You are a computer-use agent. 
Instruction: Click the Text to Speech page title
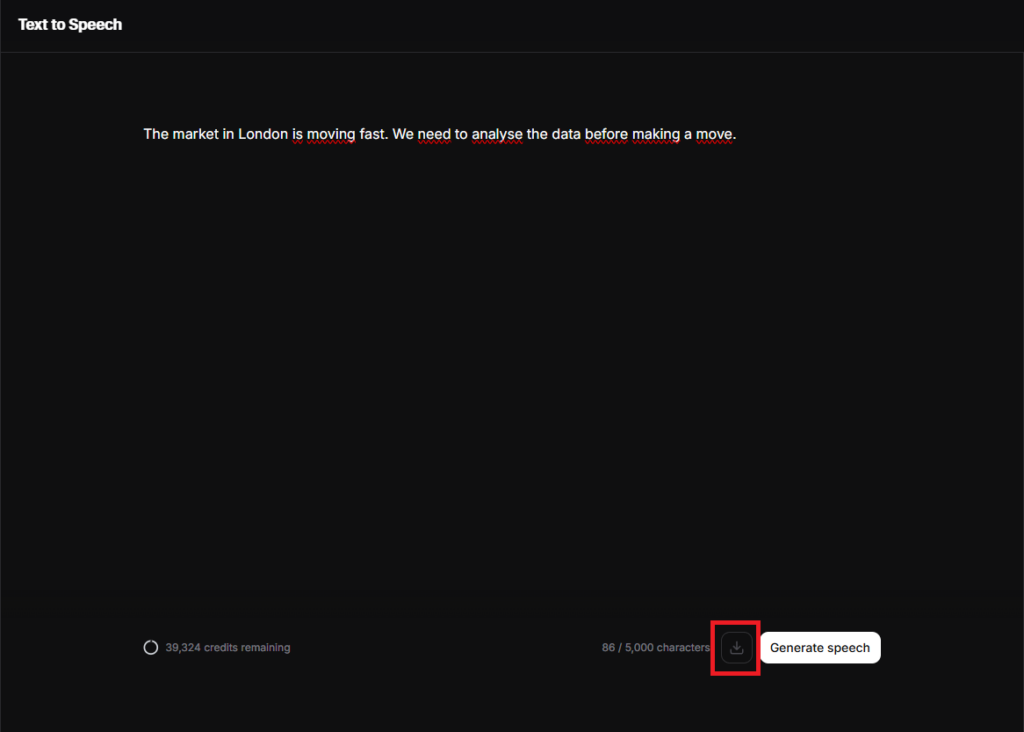coord(70,25)
